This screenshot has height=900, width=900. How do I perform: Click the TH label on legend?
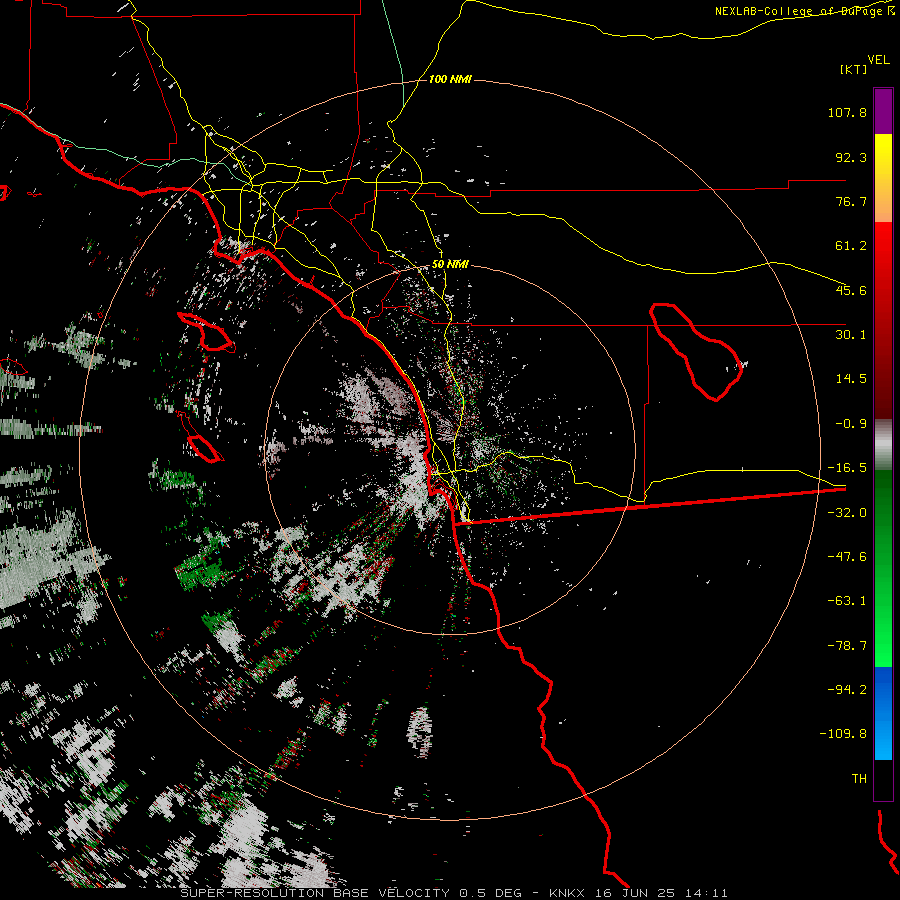(859, 779)
